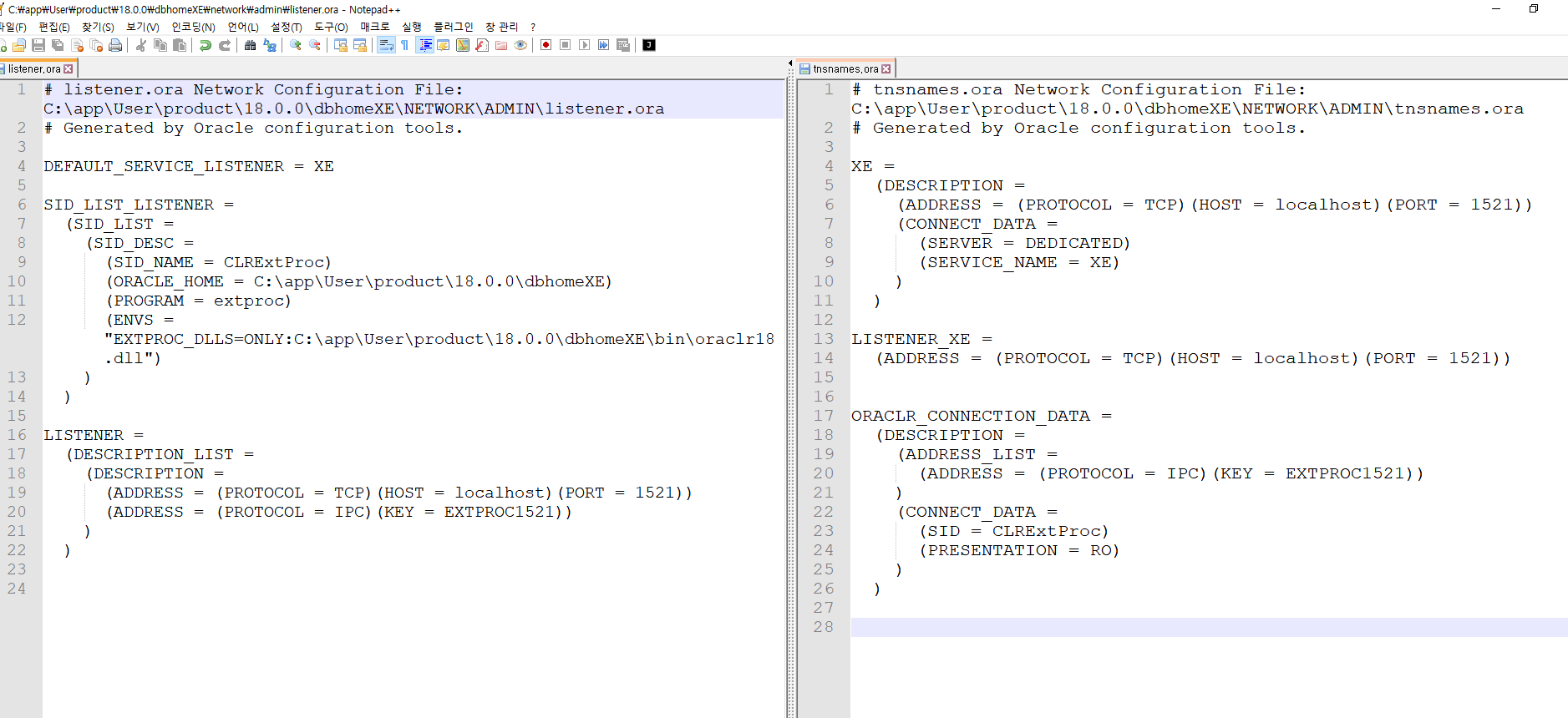This screenshot has height=718, width=1568.
Task: Copy selection with the toolbar Copy icon
Action: tap(160, 45)
